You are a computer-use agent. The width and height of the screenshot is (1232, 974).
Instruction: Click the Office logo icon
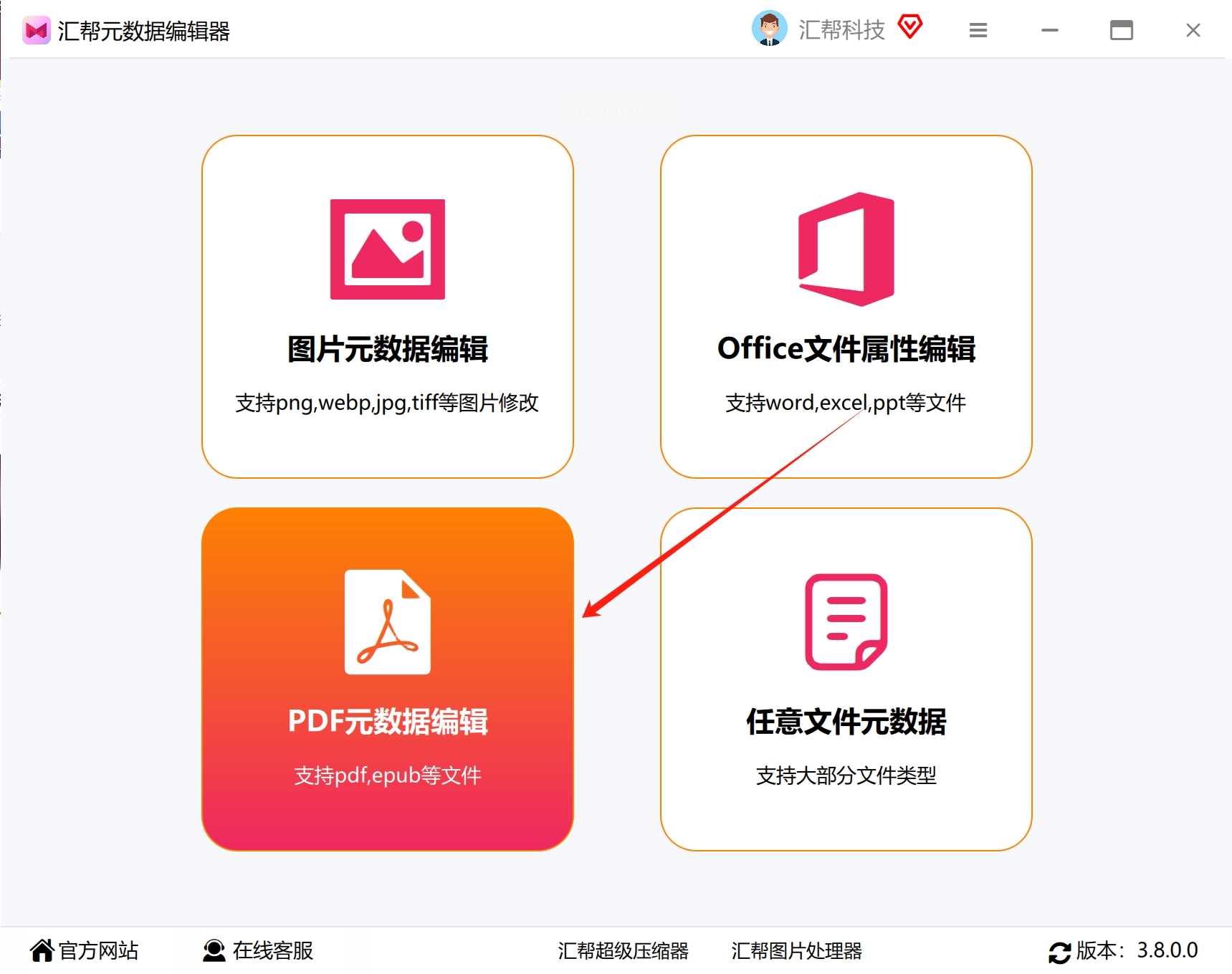point(846,249)
